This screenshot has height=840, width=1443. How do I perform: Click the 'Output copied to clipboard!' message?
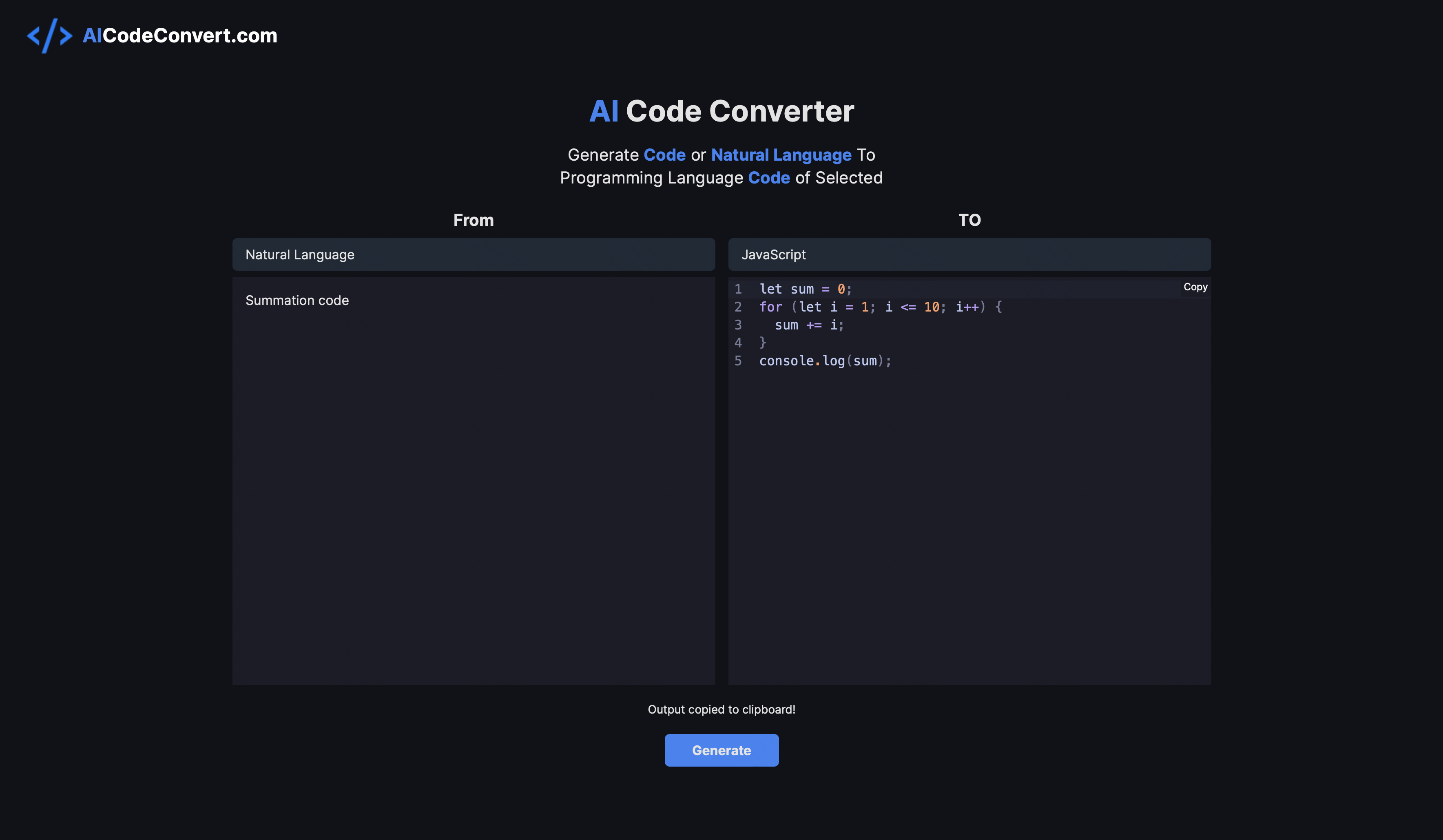pos(721,710)
